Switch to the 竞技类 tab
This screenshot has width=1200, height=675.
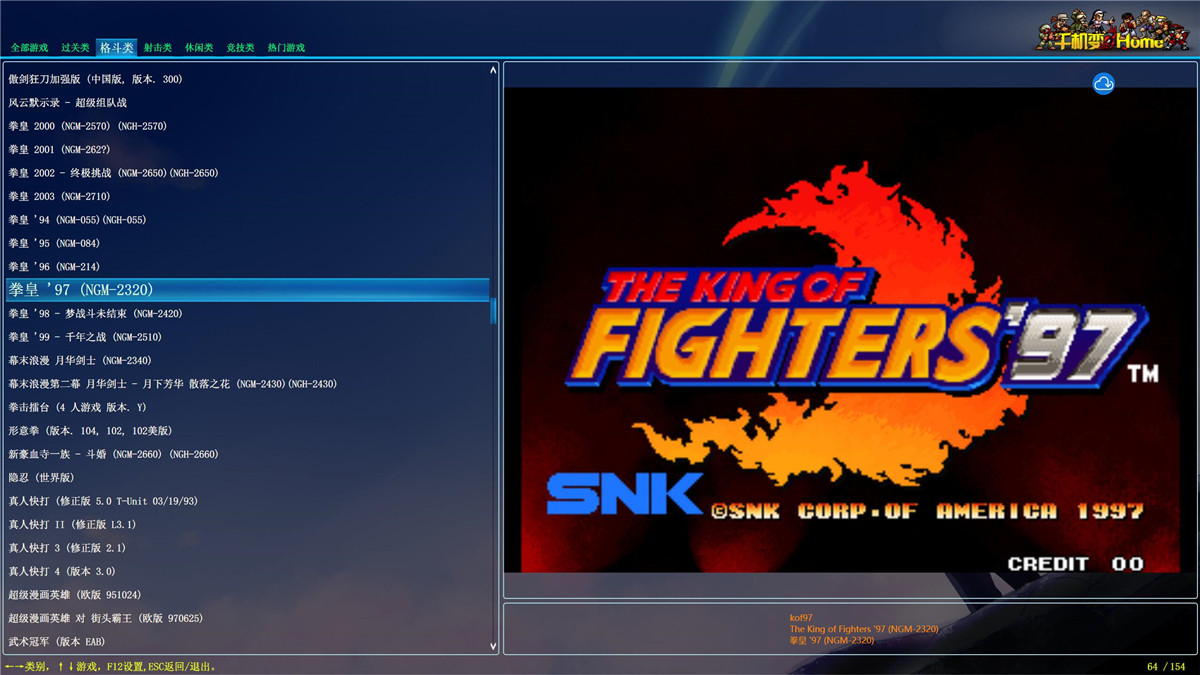240,48
